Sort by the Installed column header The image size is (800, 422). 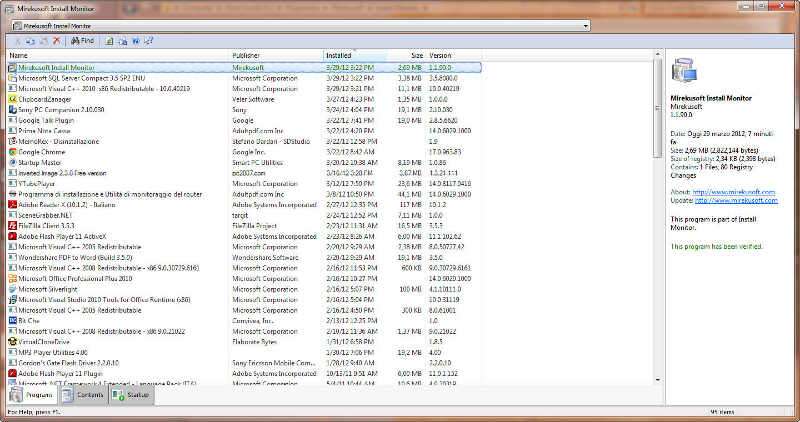(x=355, y=55)
